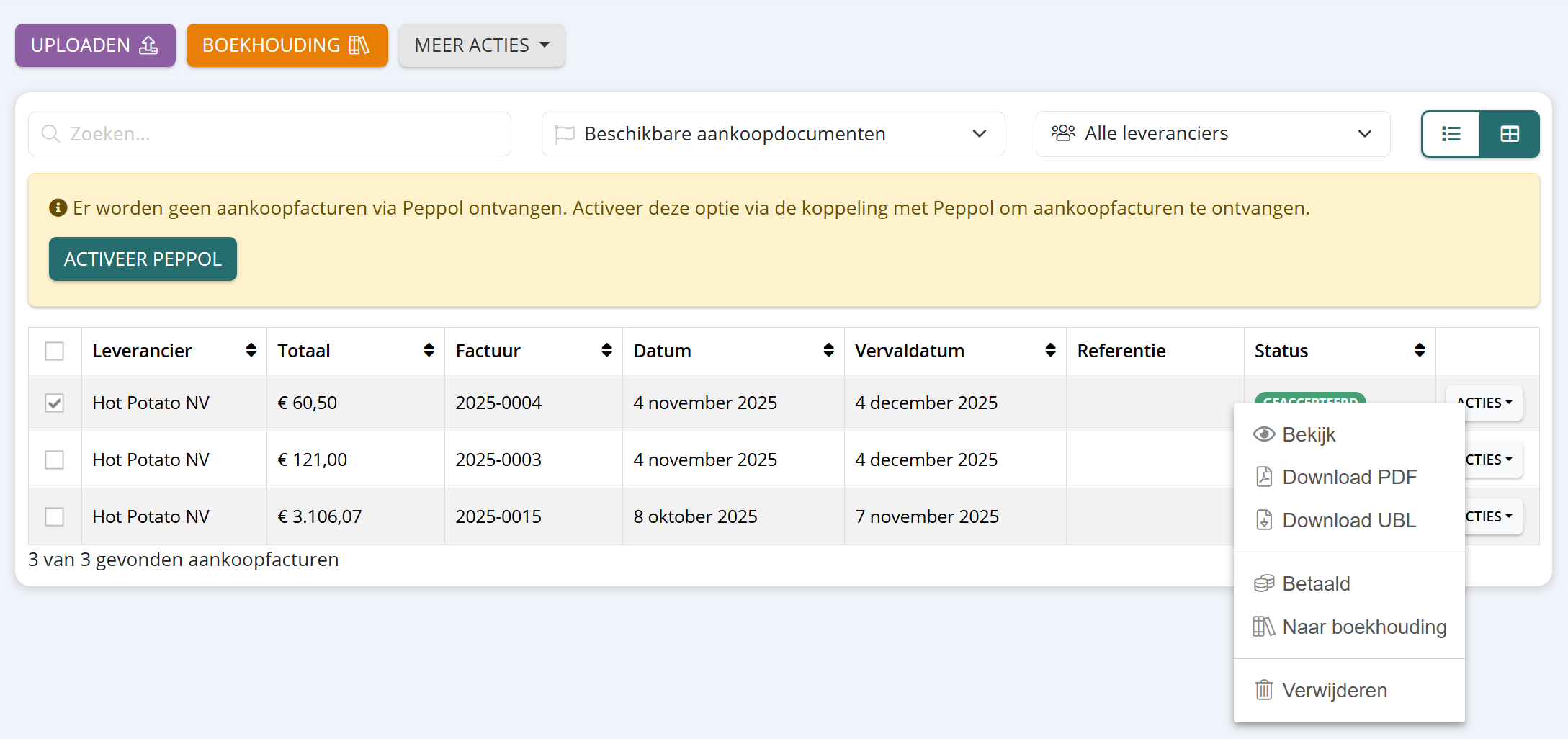Screen dimensions: 1568x739
Task: Open the Alle leveranciers dropdown
Action: (x=1212, y=134)
